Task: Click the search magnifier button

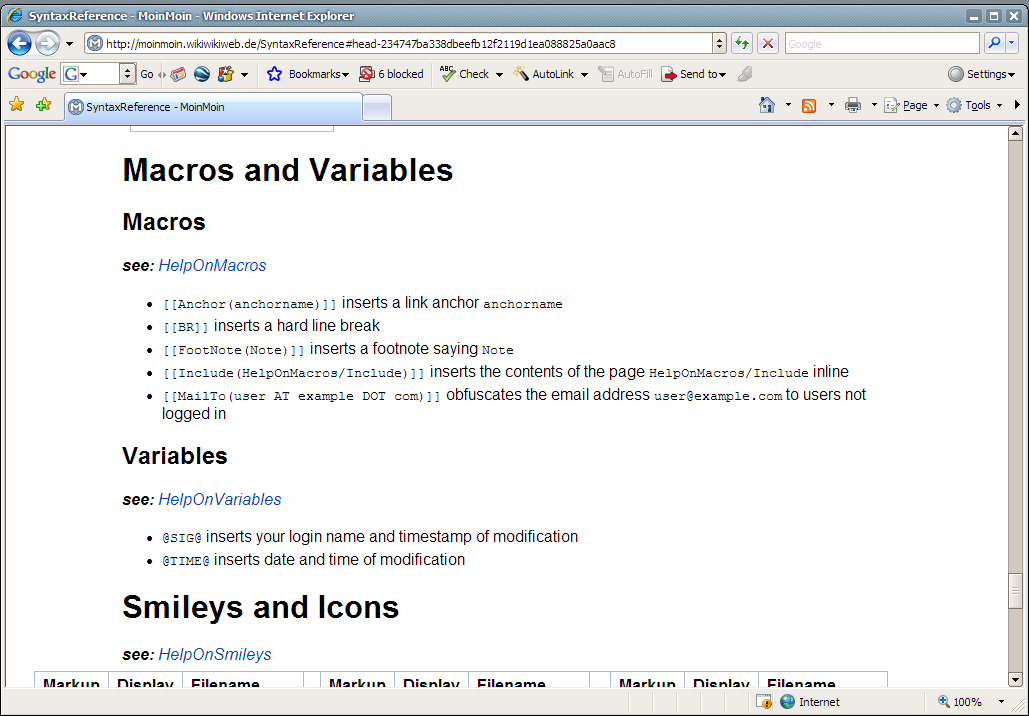Action: pos(993,44)
